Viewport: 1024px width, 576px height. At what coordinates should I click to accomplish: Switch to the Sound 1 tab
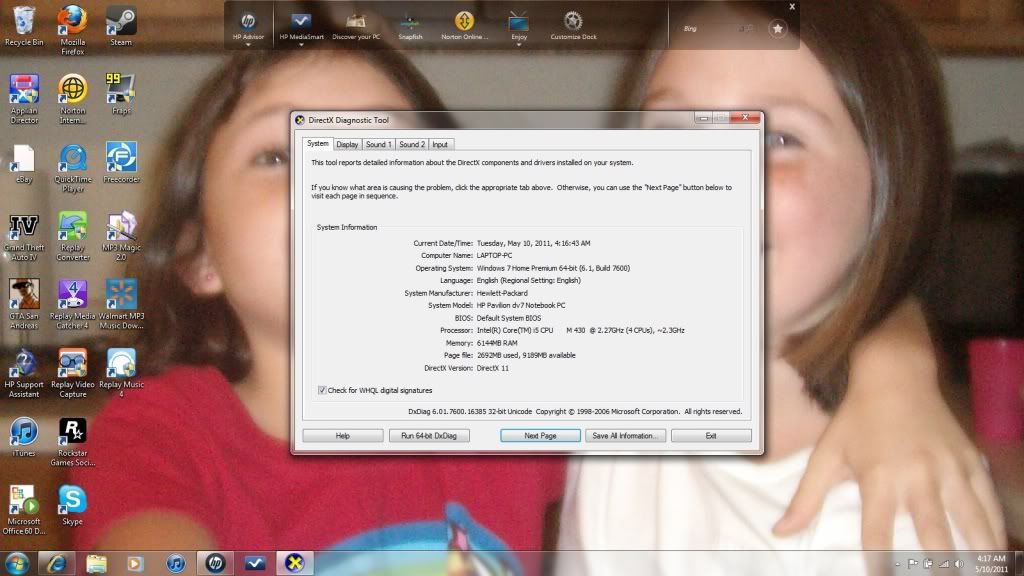pyautogui.click(x=378, y=144)
